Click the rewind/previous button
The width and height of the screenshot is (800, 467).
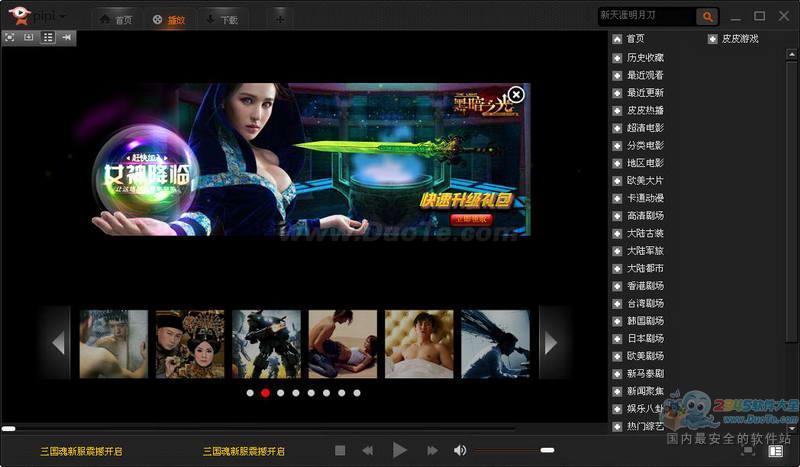click(x=367, y=450)
